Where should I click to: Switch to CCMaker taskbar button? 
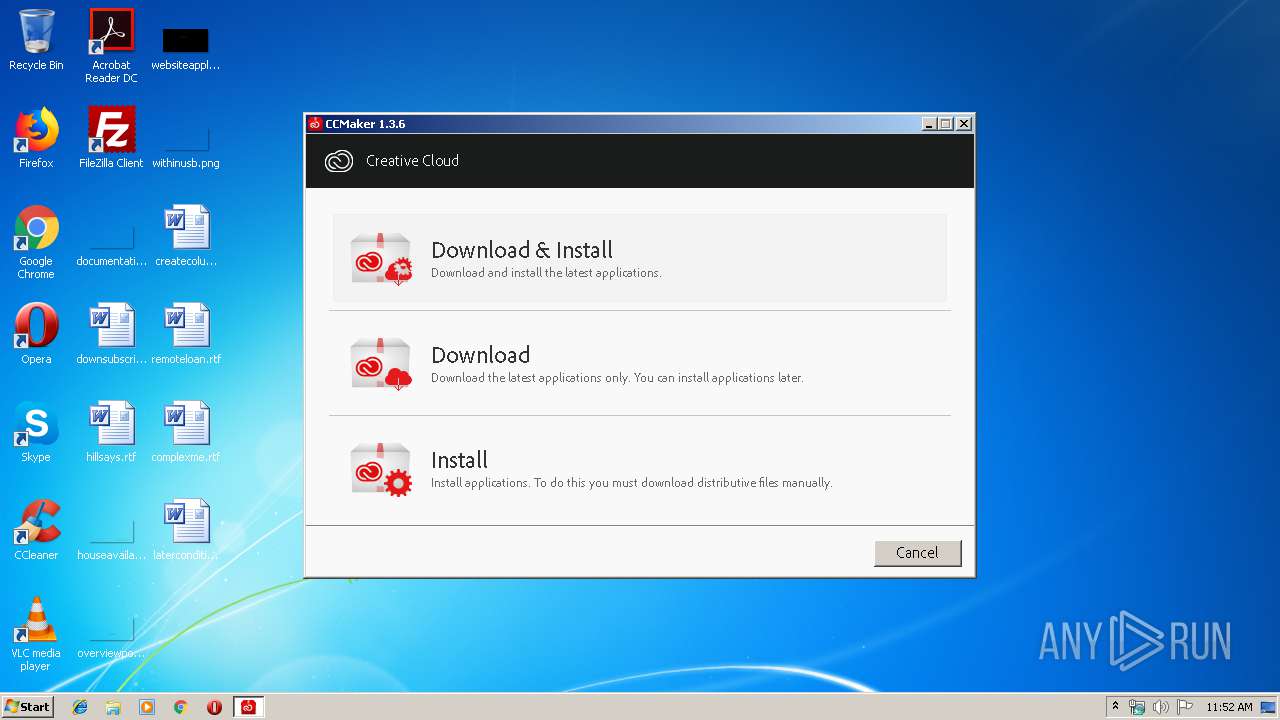point(248,707)
